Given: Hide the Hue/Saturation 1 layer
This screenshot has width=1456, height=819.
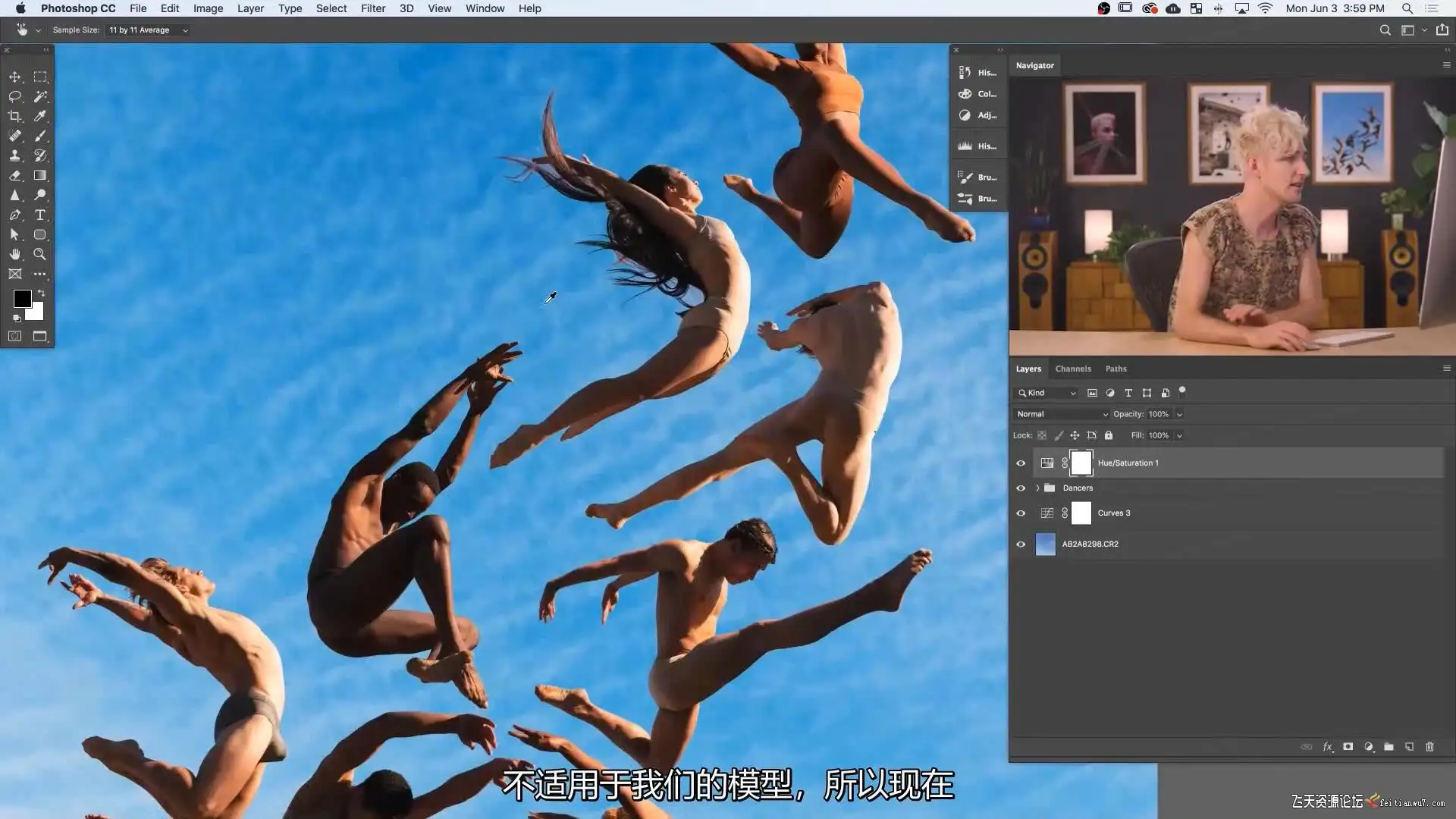Looking at the screenshot, I should (x=1021, y=463).
